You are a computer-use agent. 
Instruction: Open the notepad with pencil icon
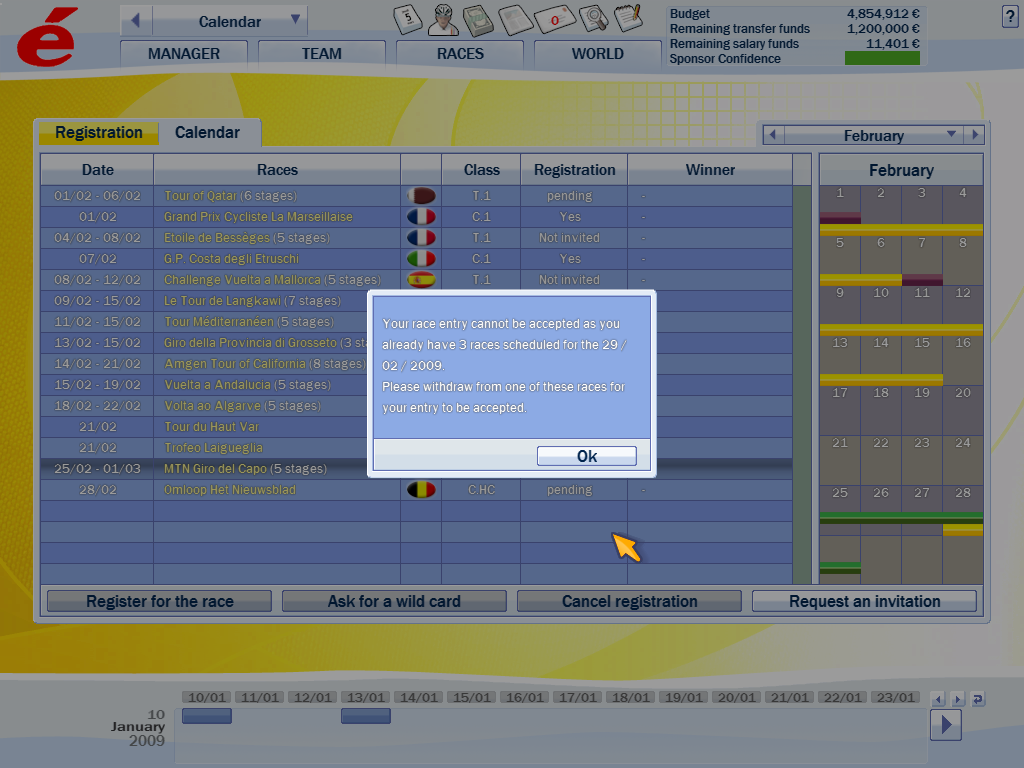628,17
